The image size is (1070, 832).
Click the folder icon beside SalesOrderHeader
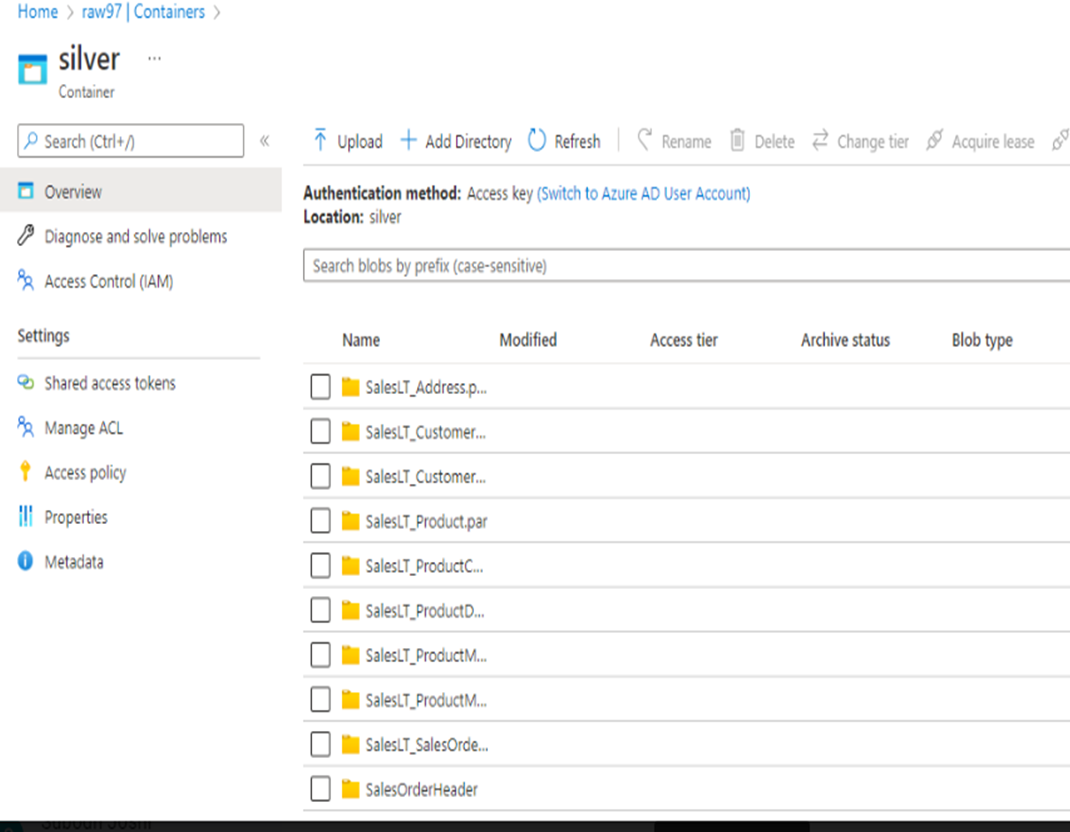pyautogui.click(x=350, y=789)
